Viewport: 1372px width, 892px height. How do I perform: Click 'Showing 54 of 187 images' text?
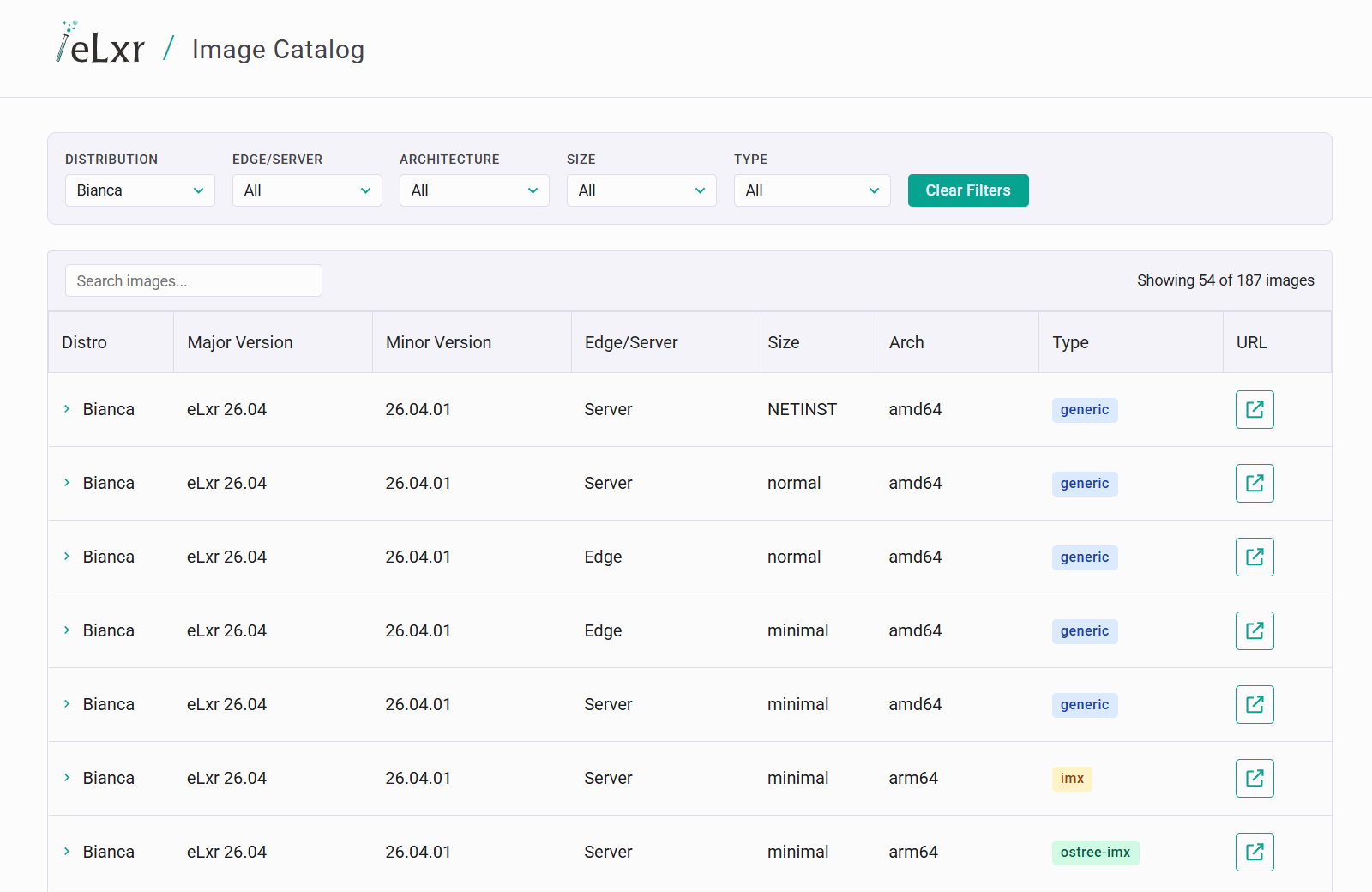[1225, 280]
